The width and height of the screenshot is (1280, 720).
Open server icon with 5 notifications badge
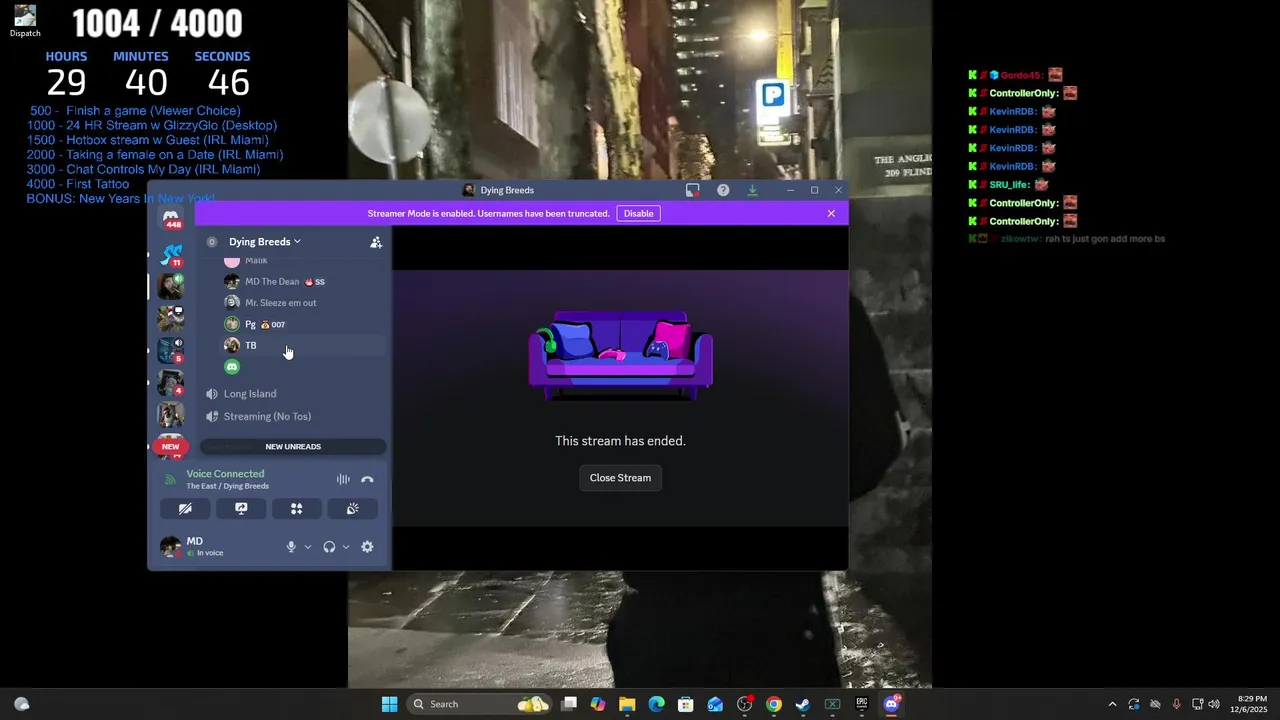171,350
